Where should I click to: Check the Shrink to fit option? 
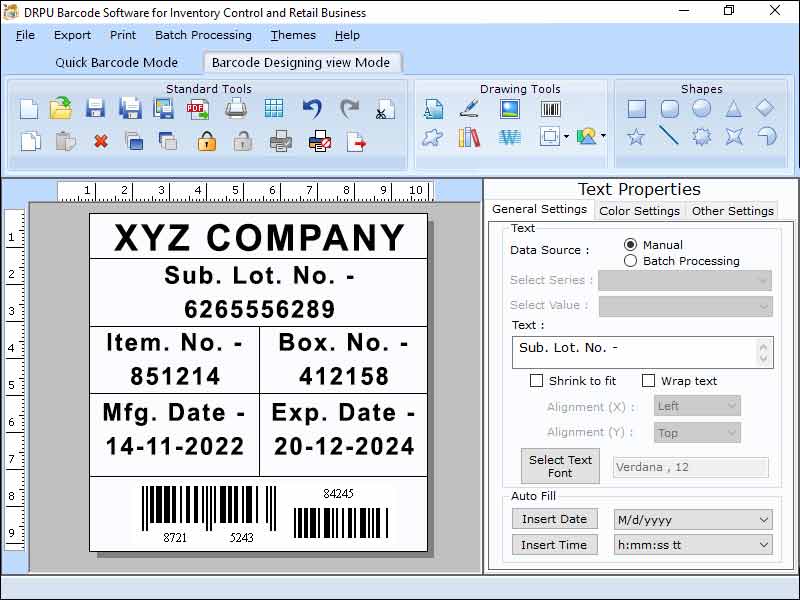pos(537,381)
